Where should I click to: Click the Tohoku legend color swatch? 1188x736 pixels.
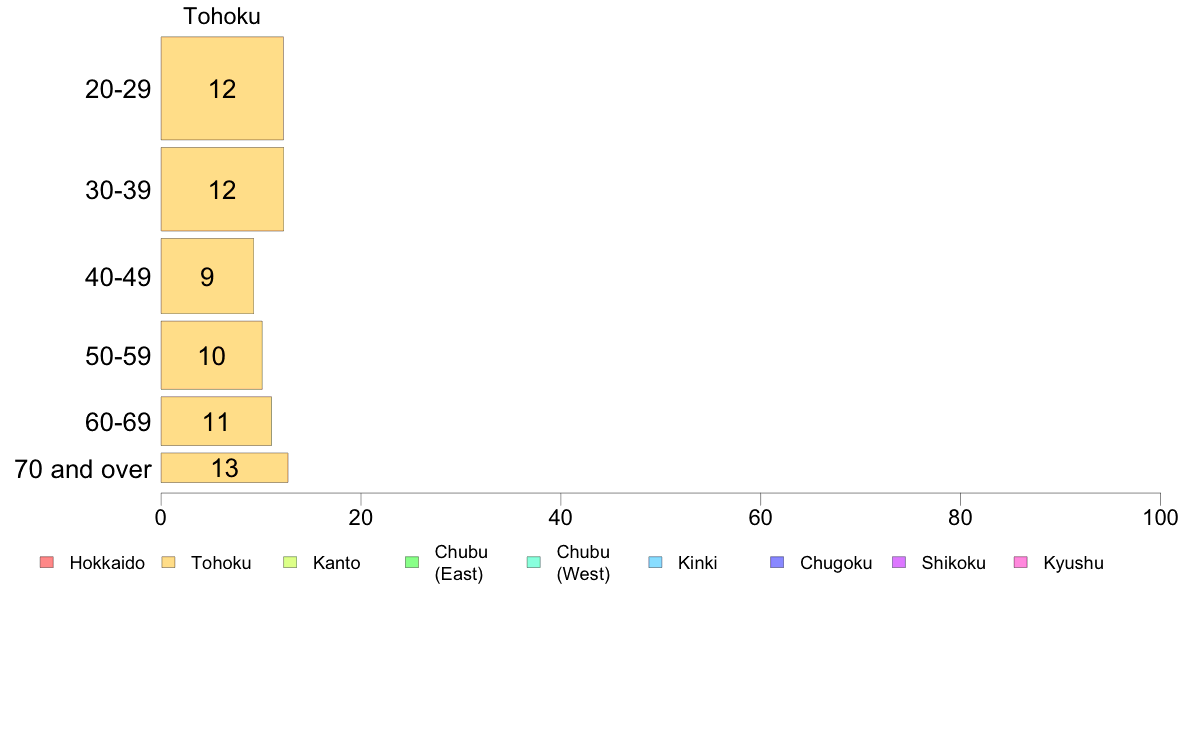pyautogui.click(x=168, y=562)
